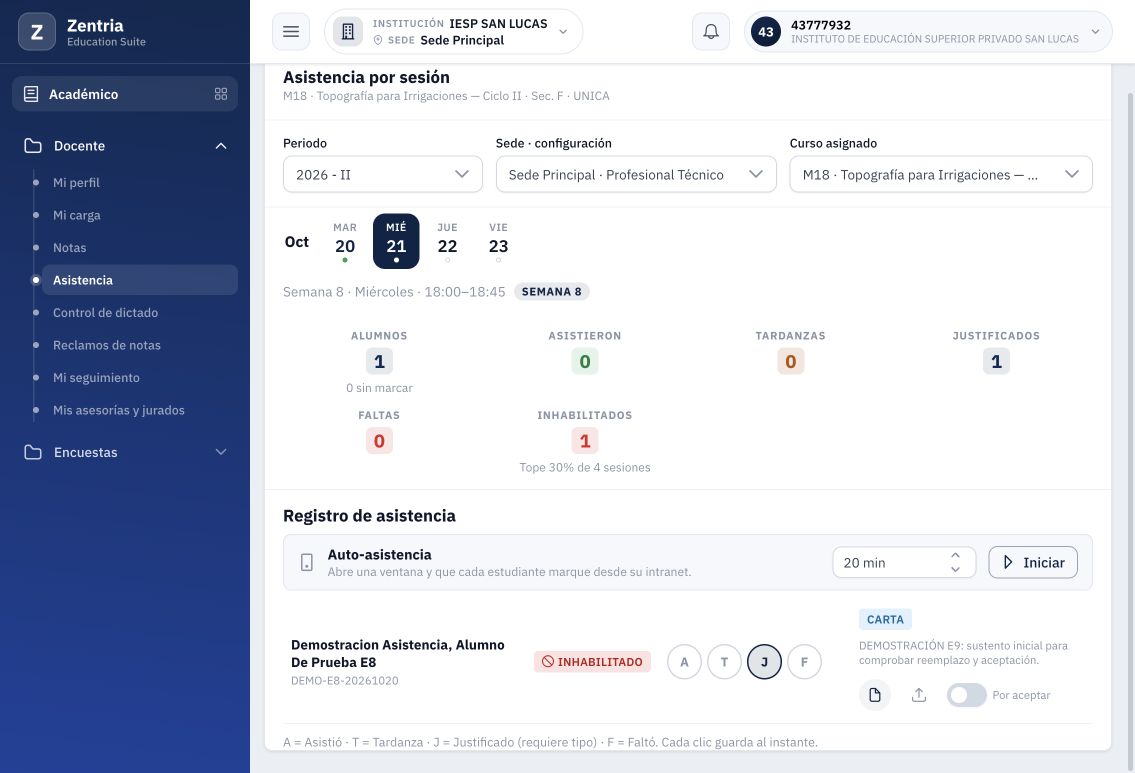The height and width of the screenshot is (773, 1135).
Task: Toggle the Por aceptar switch
Action: click(x=966, y=695)
